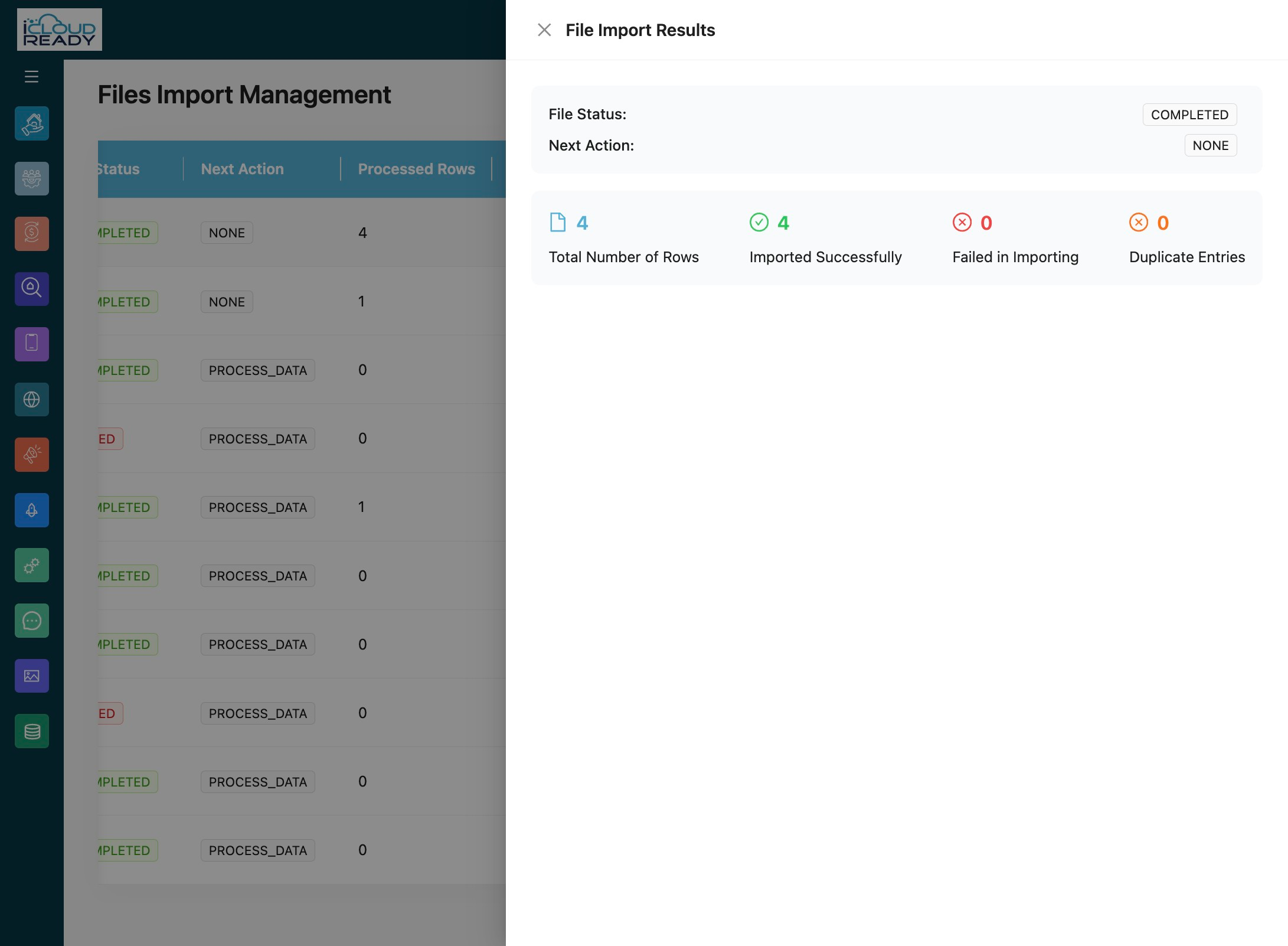This screenshot has width=1288, height=946.
Task: Open the megaphone marketing sidebar icon
Action: coord(32,455)
